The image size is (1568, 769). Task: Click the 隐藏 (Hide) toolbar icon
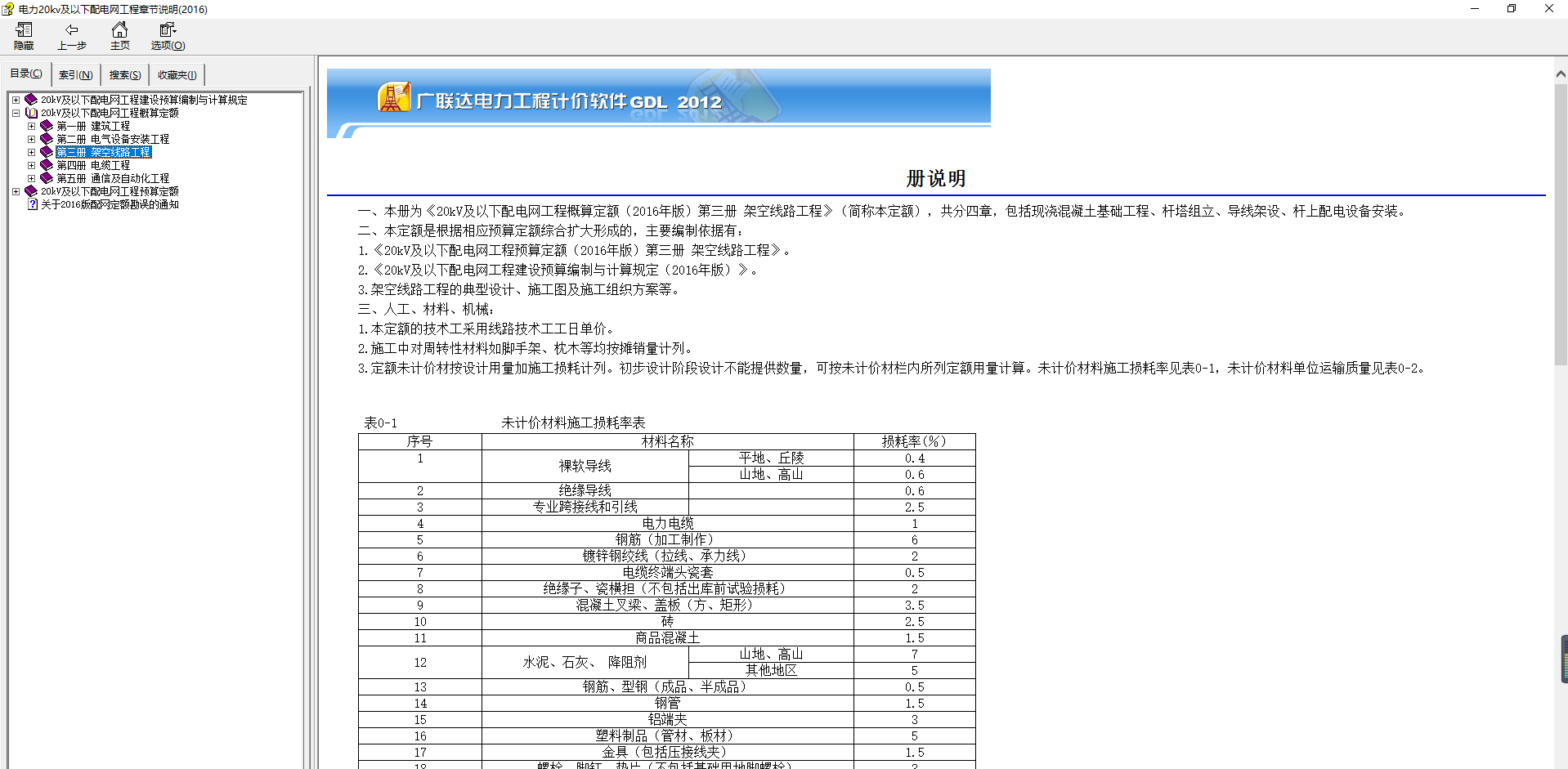click(x=24, y=30)
